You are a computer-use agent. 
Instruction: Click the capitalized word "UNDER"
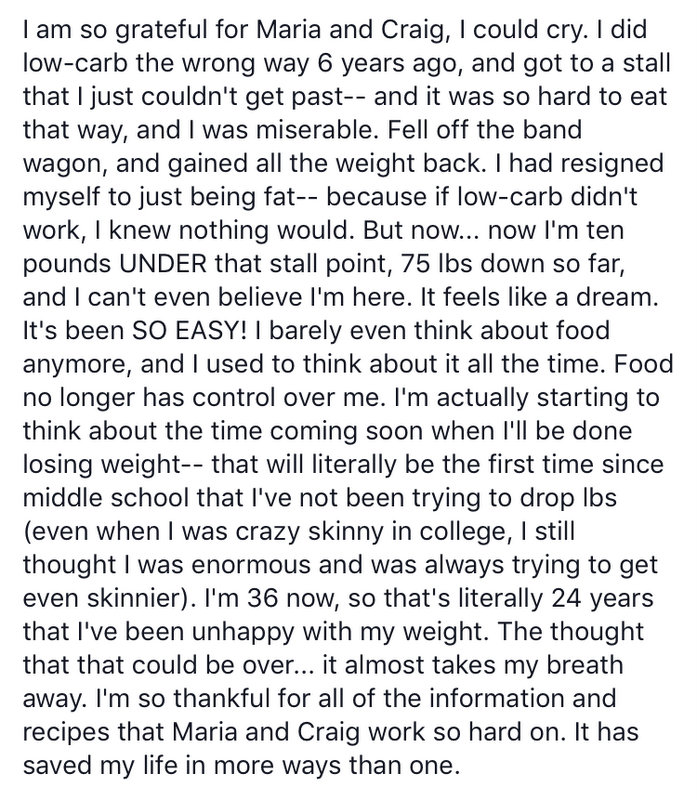[163, 264]
